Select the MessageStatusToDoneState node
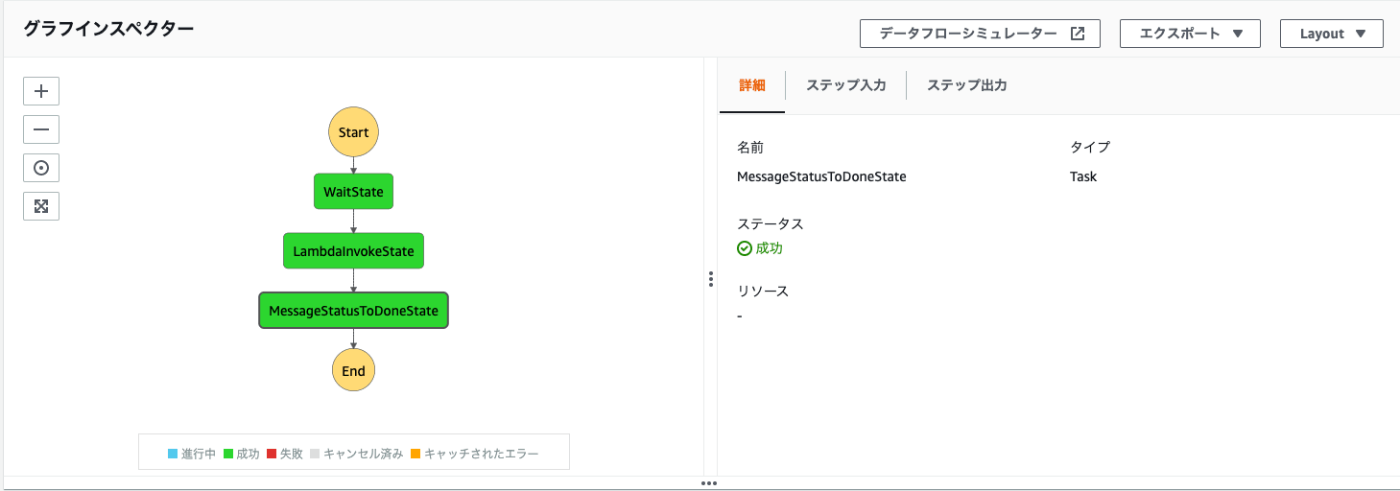The width and height of the screenshot is (1400, 491). (353, 311)
